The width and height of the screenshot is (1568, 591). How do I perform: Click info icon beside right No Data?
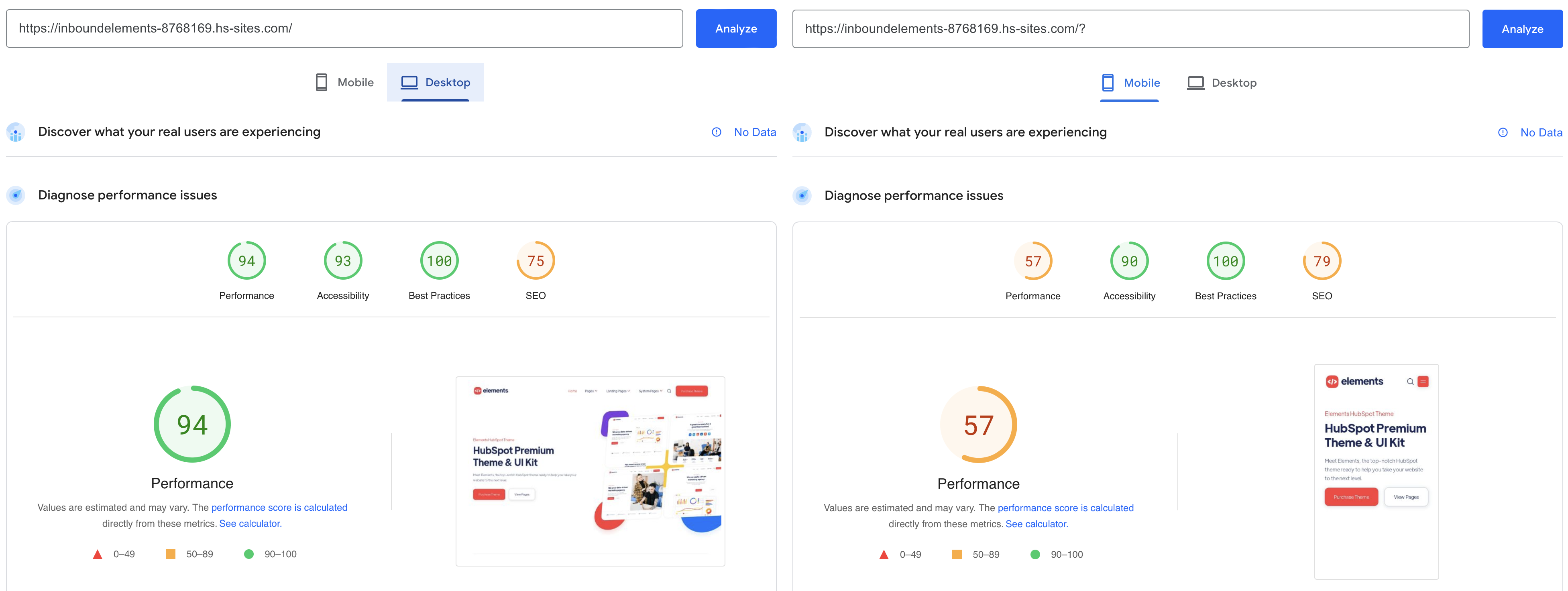coord(1503,133)
